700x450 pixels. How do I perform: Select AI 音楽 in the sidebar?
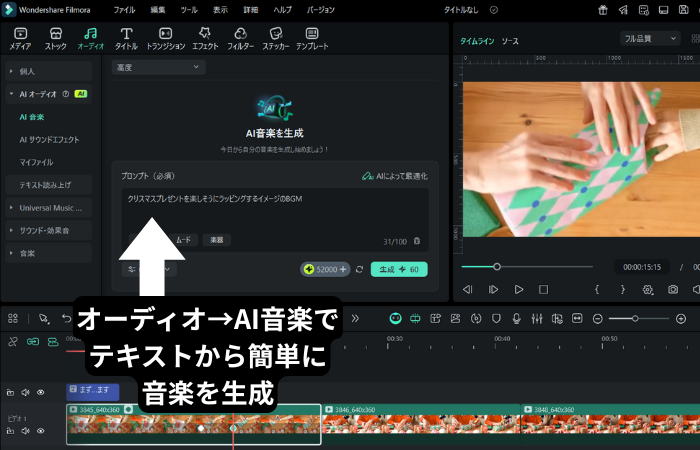pyautogui.click(x=32, y=117)
